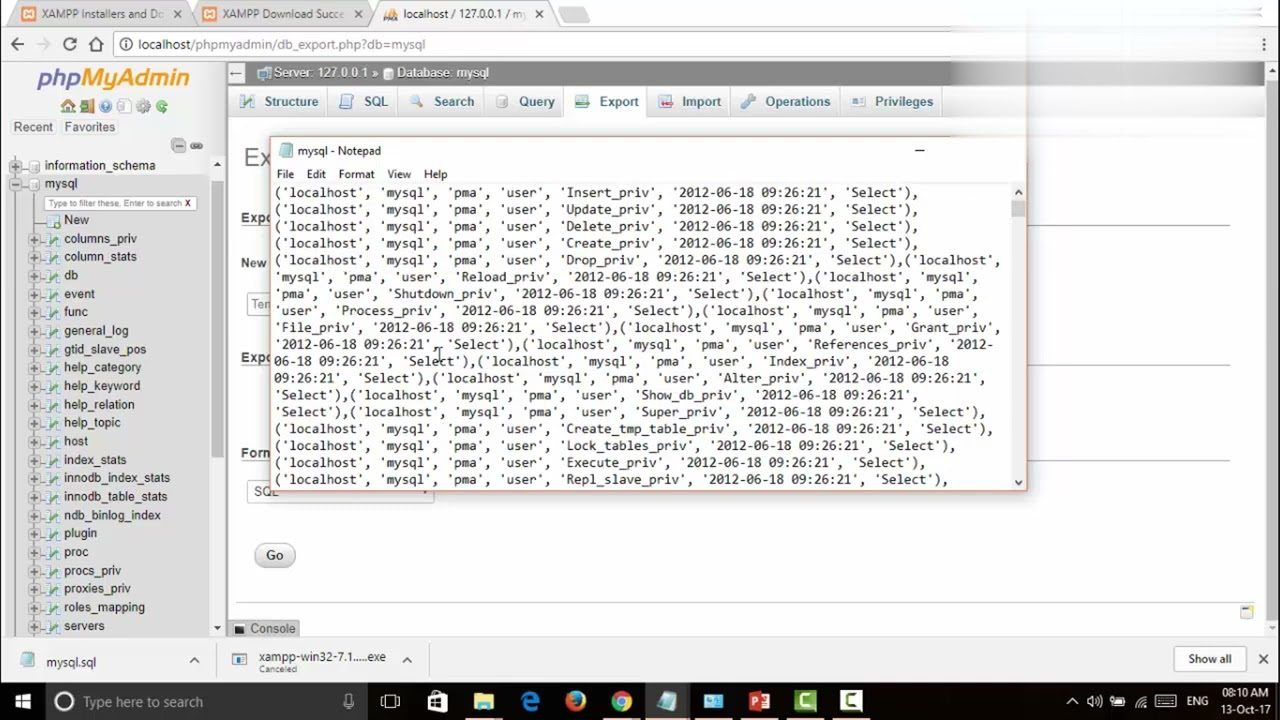Open the Search tab
This screenshot has height=720, width=1280.
pyautogui.click(x=442, y=102)
